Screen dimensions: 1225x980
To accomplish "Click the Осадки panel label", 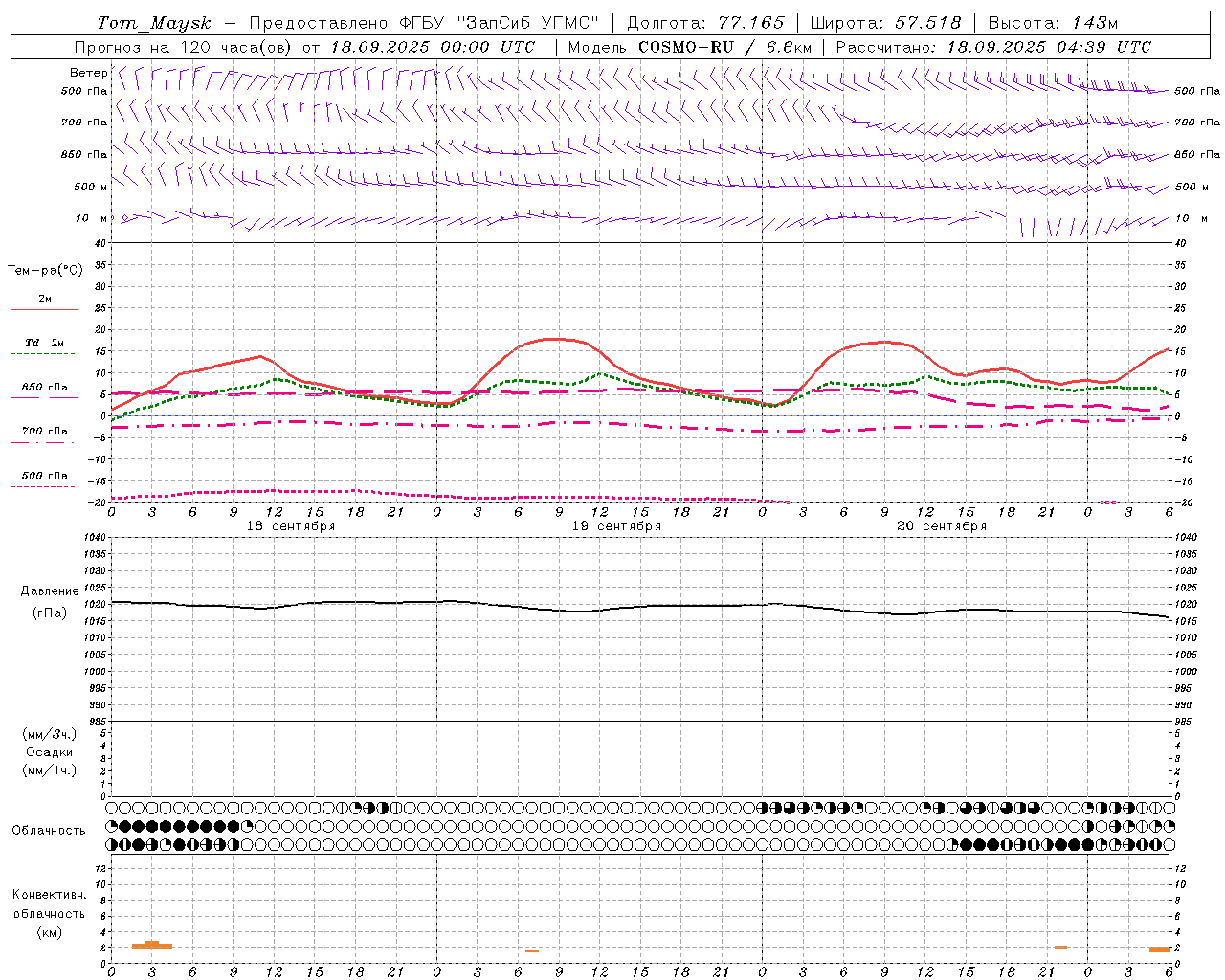I will coord(50,752).
